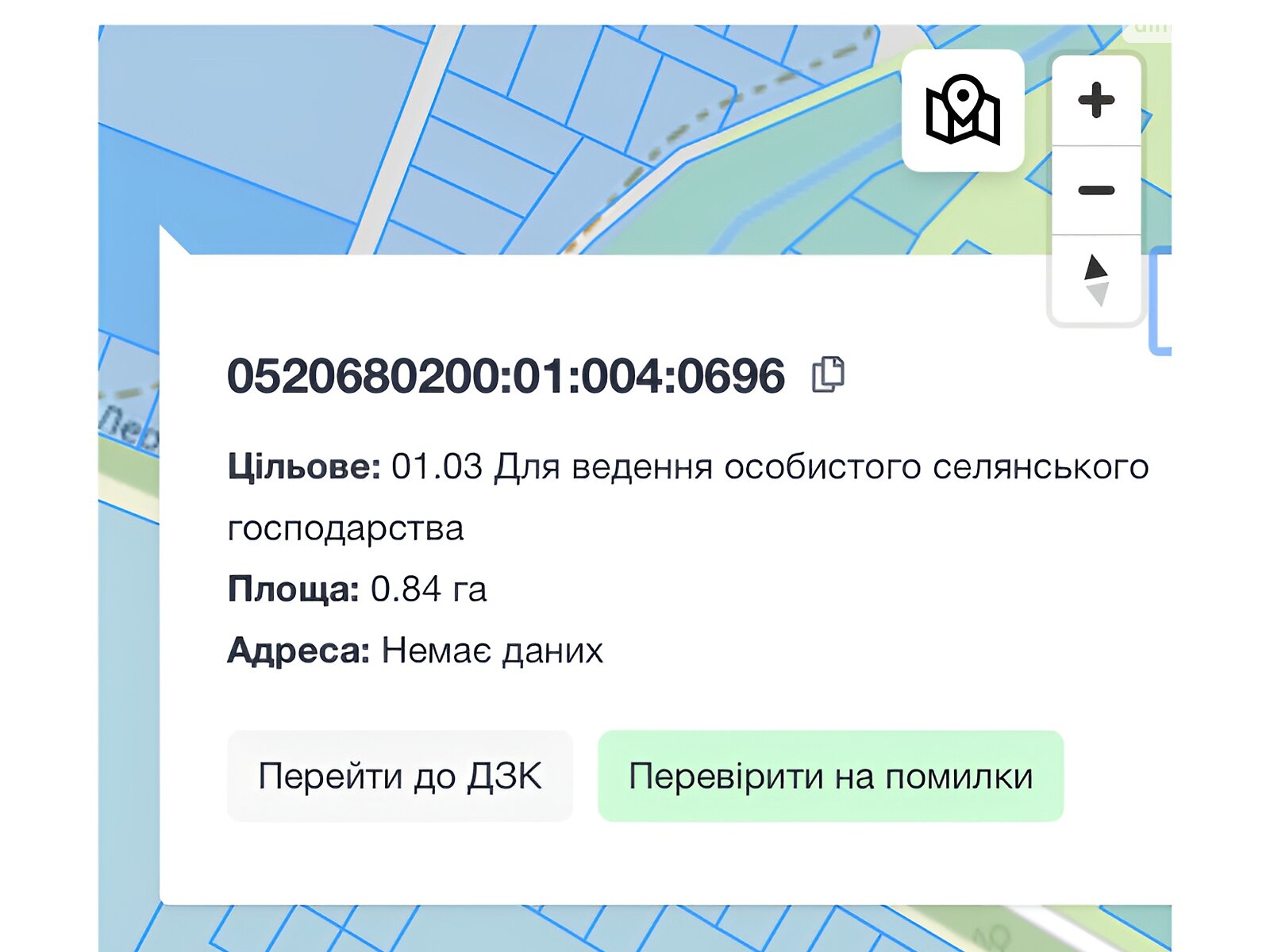Image resolution: width=1270 pixels, height=952 pixels.
Task: Click the "Цільове:" field label
Action: (x=304, y=466)
